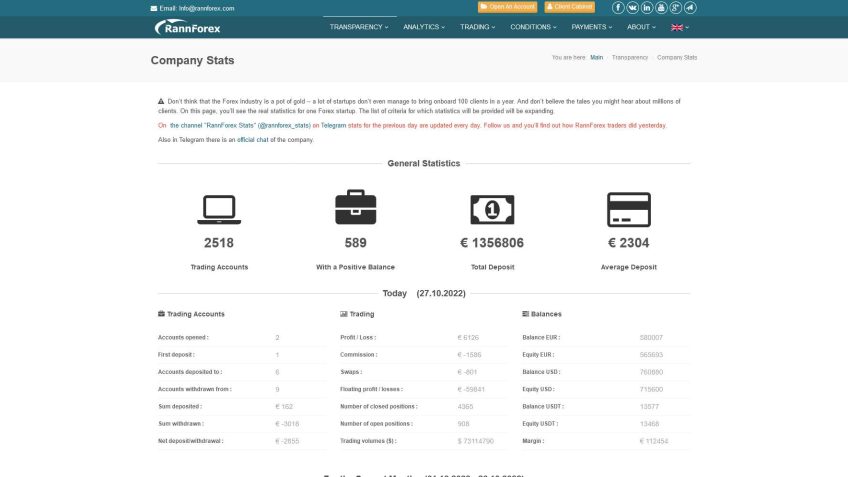Open the VK social icon
Viewport: 848px width, 477px height.
[633, 8]
